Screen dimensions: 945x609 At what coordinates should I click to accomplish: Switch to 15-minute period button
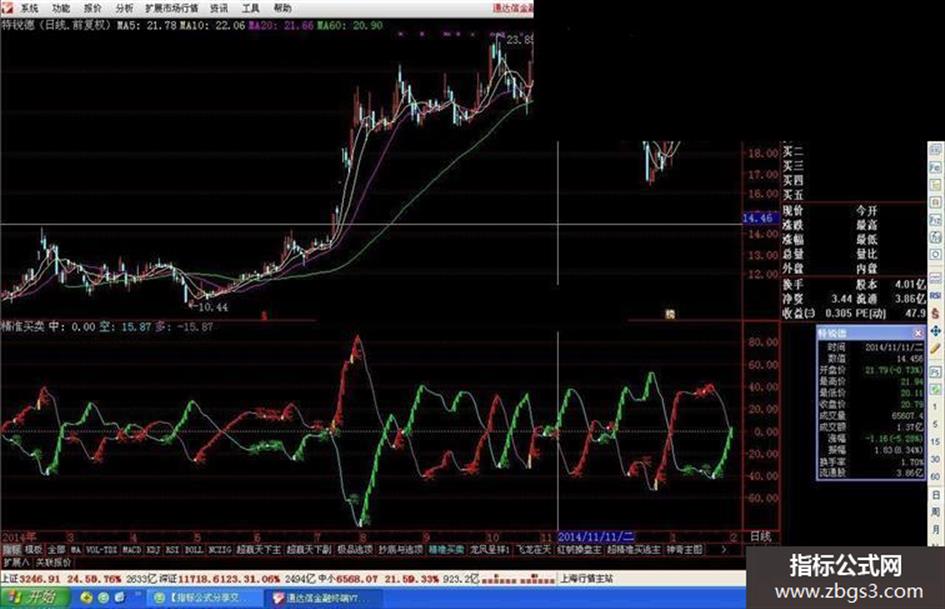[x=935, y=441]
